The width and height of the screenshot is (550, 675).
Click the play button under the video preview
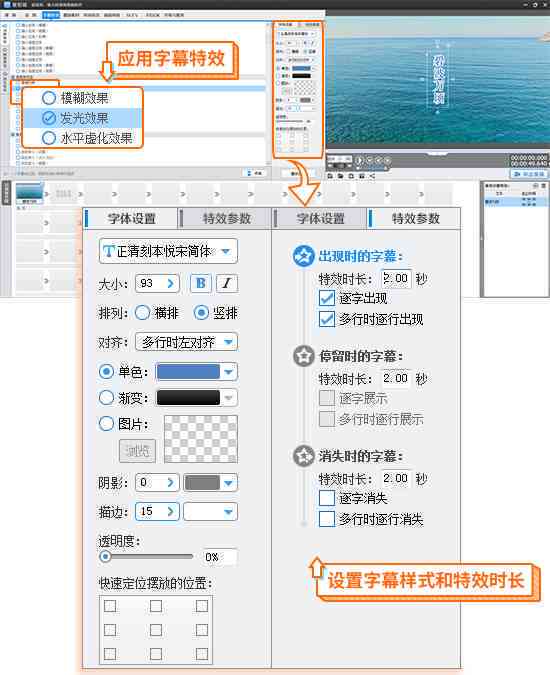click(359, 161)
